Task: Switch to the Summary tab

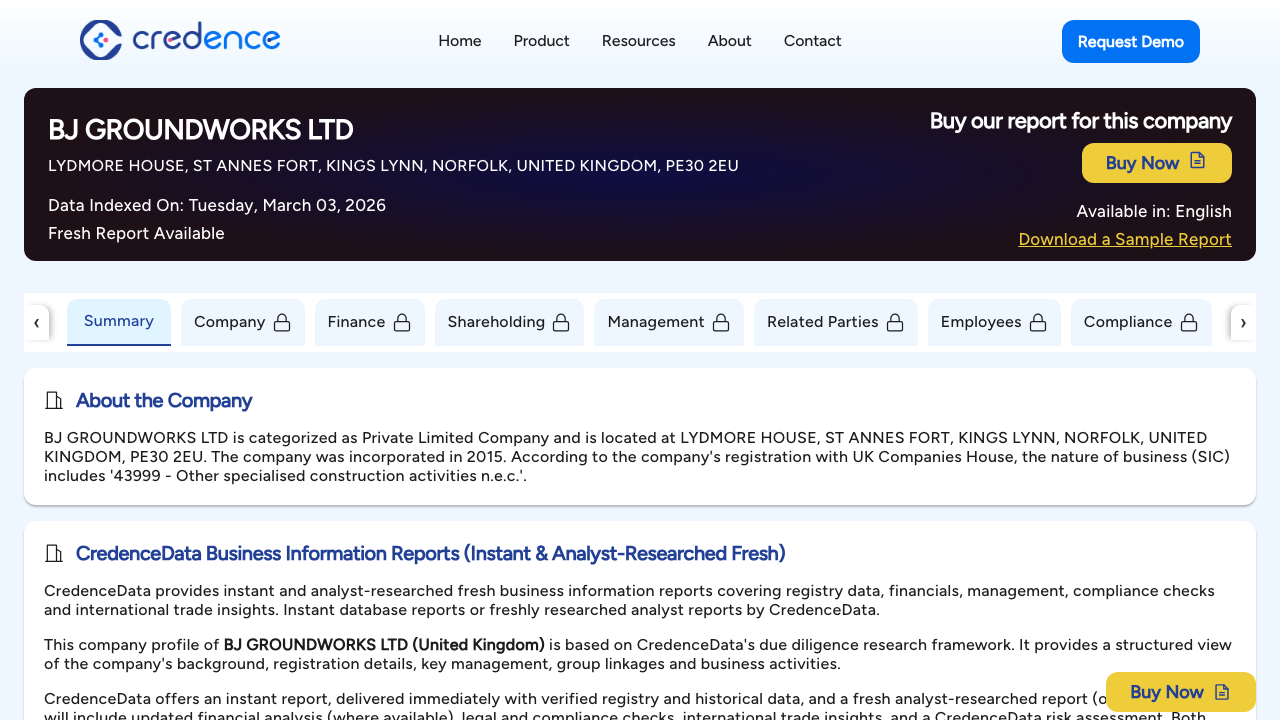Action: pos(118,321)
